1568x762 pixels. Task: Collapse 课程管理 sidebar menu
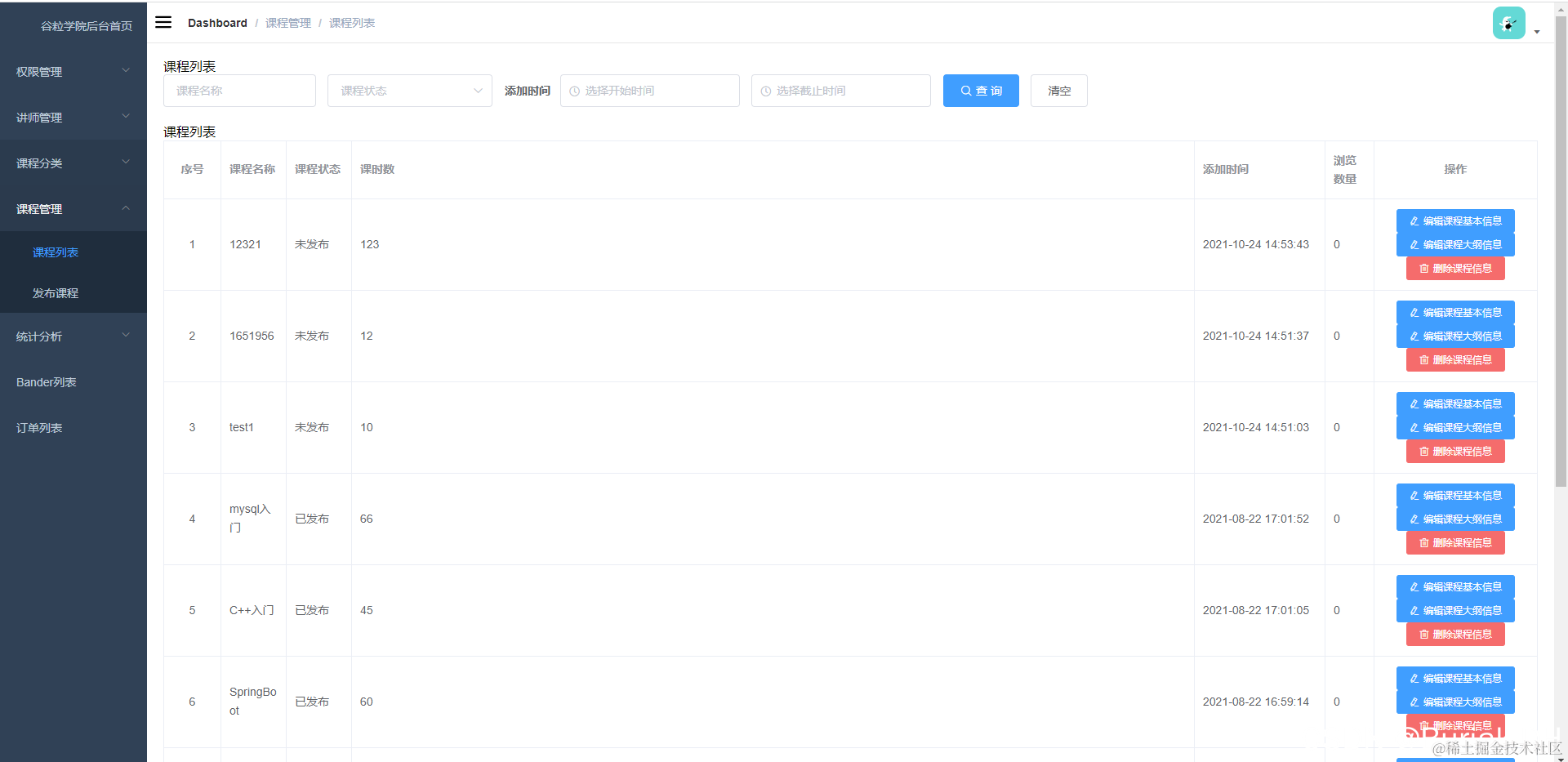(x=73, y=209)
